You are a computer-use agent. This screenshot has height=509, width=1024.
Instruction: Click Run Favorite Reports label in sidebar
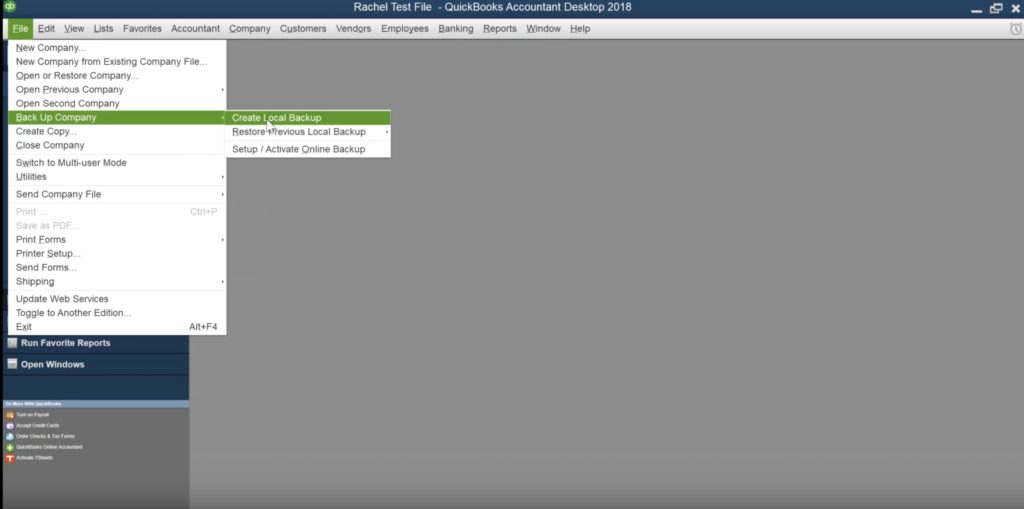pos(65,343)
